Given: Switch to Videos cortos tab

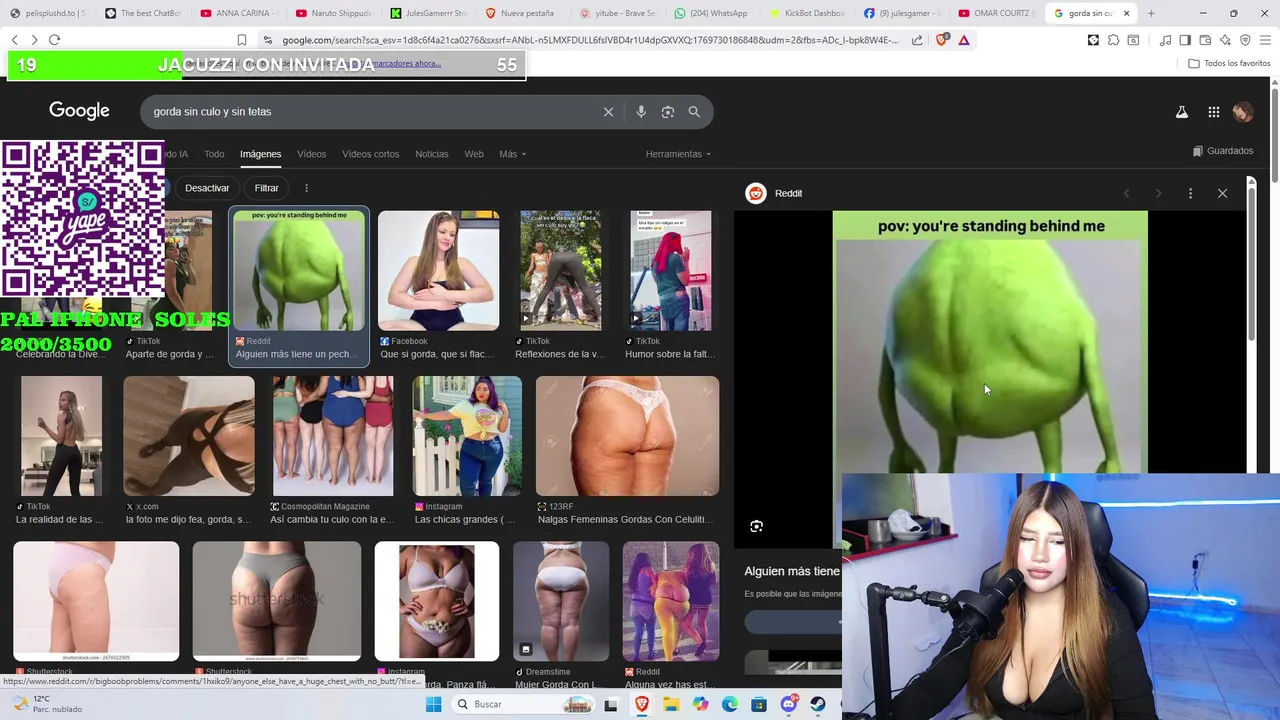Looking at the screenshot, I should tap(370, 154).
